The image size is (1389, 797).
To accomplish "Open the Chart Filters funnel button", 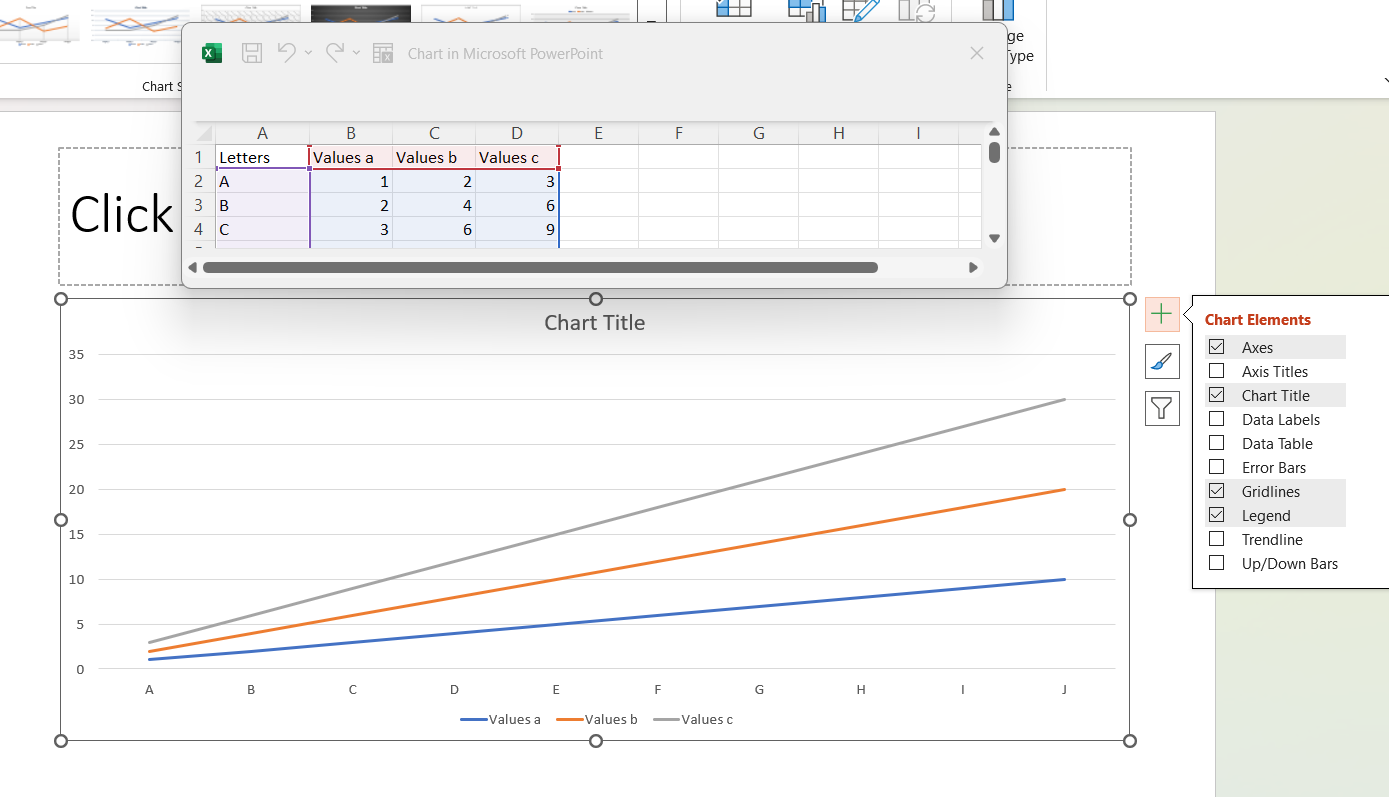I will pyautogui.click(x=1161, y=408).
